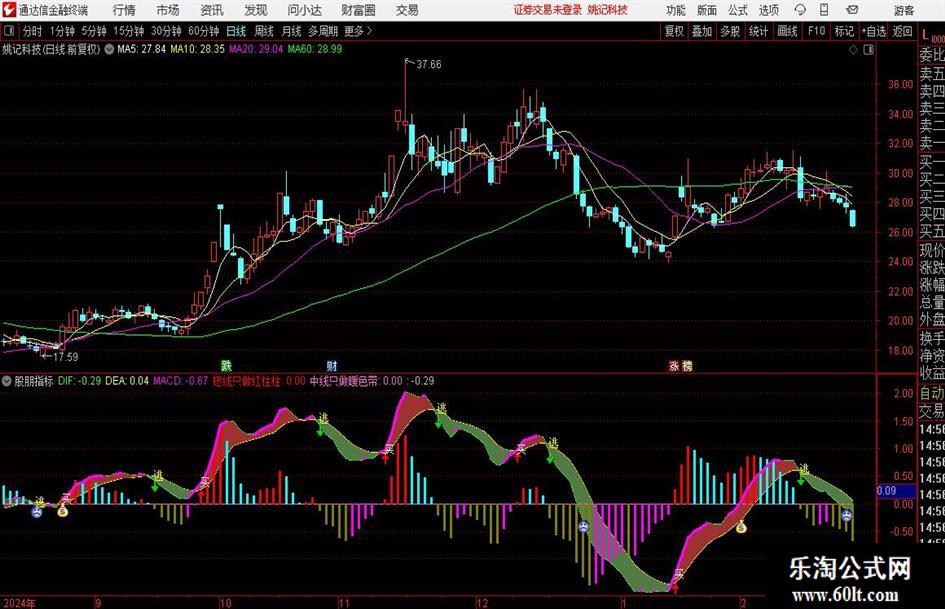Toggle the side panel icon above price axis
The image size is (945, 609).
coord(868,50)
